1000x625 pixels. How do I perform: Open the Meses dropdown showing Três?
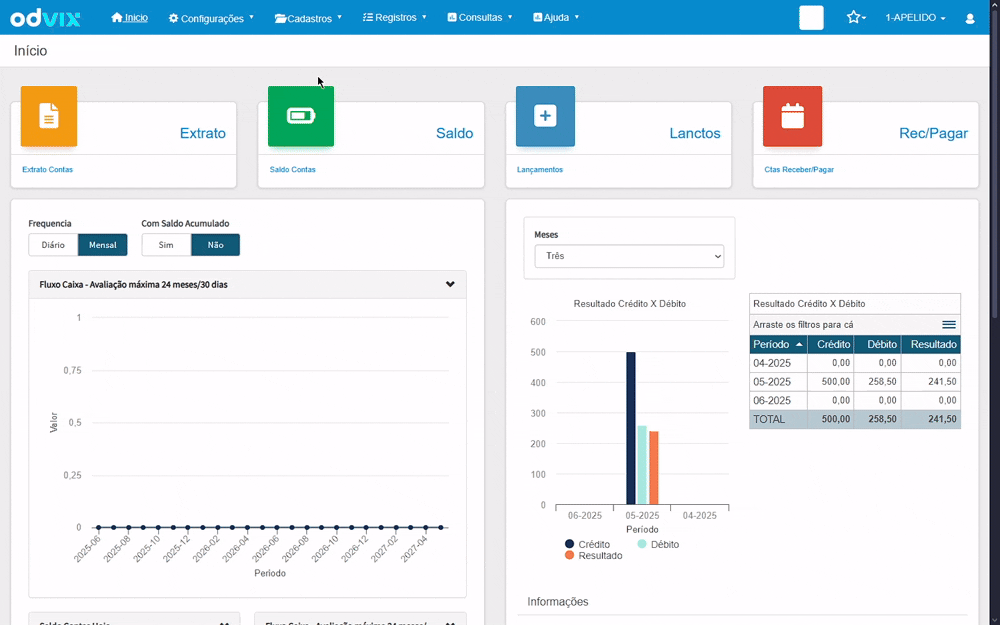pyautogui.click(x=629, y=256)
